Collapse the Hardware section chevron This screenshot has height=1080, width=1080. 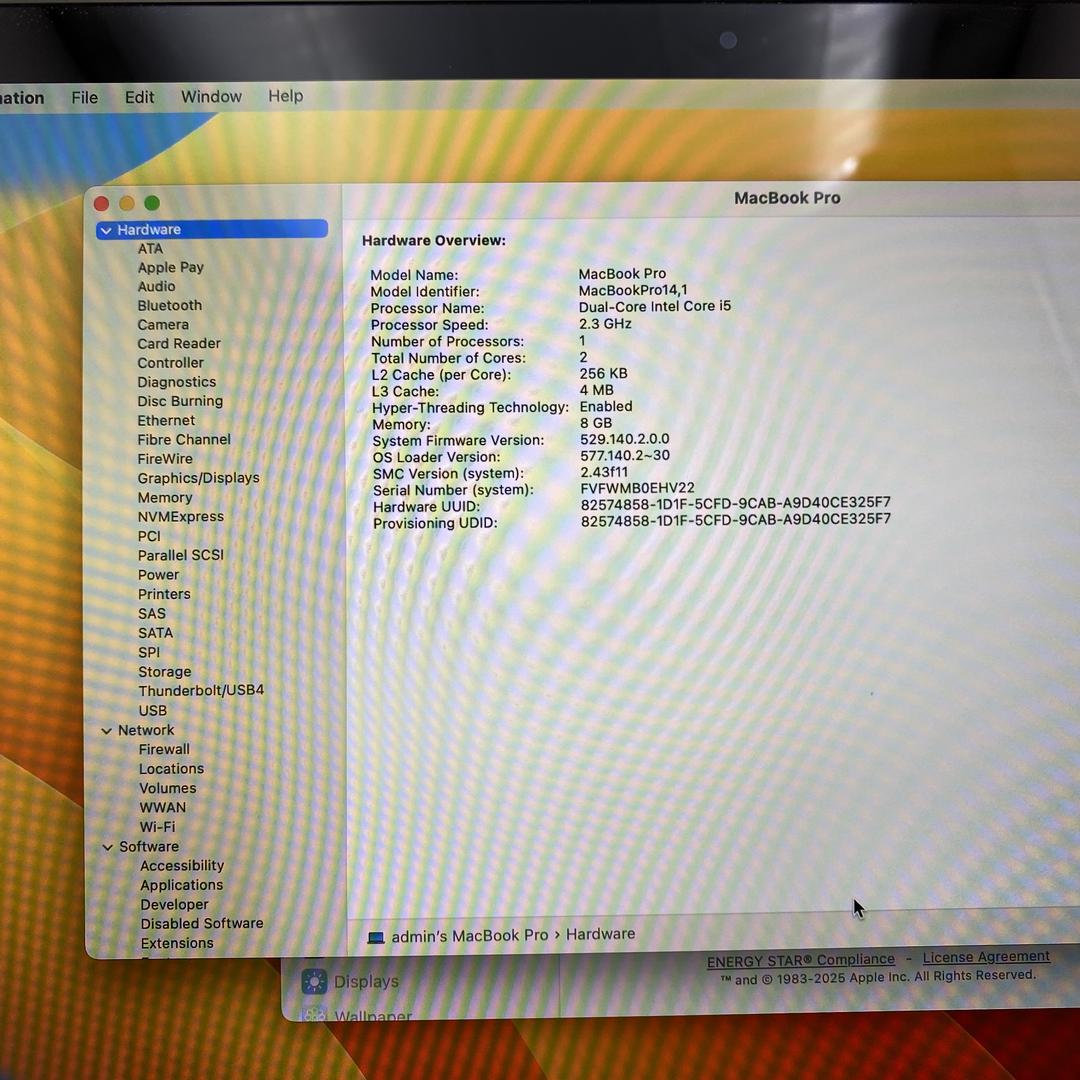106,230
